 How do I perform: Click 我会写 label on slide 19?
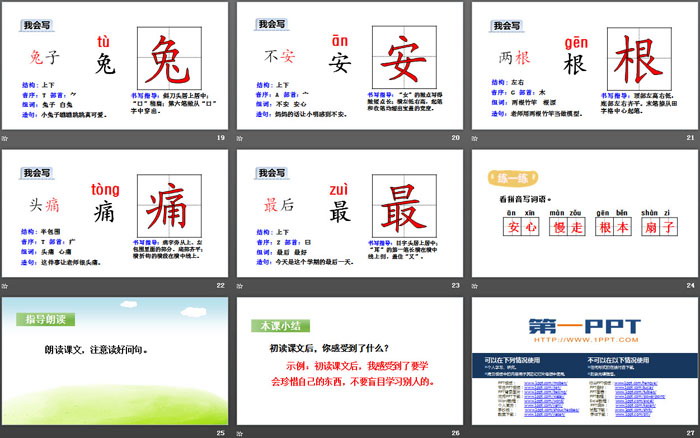pyautogui.click(x=37, y=22)
